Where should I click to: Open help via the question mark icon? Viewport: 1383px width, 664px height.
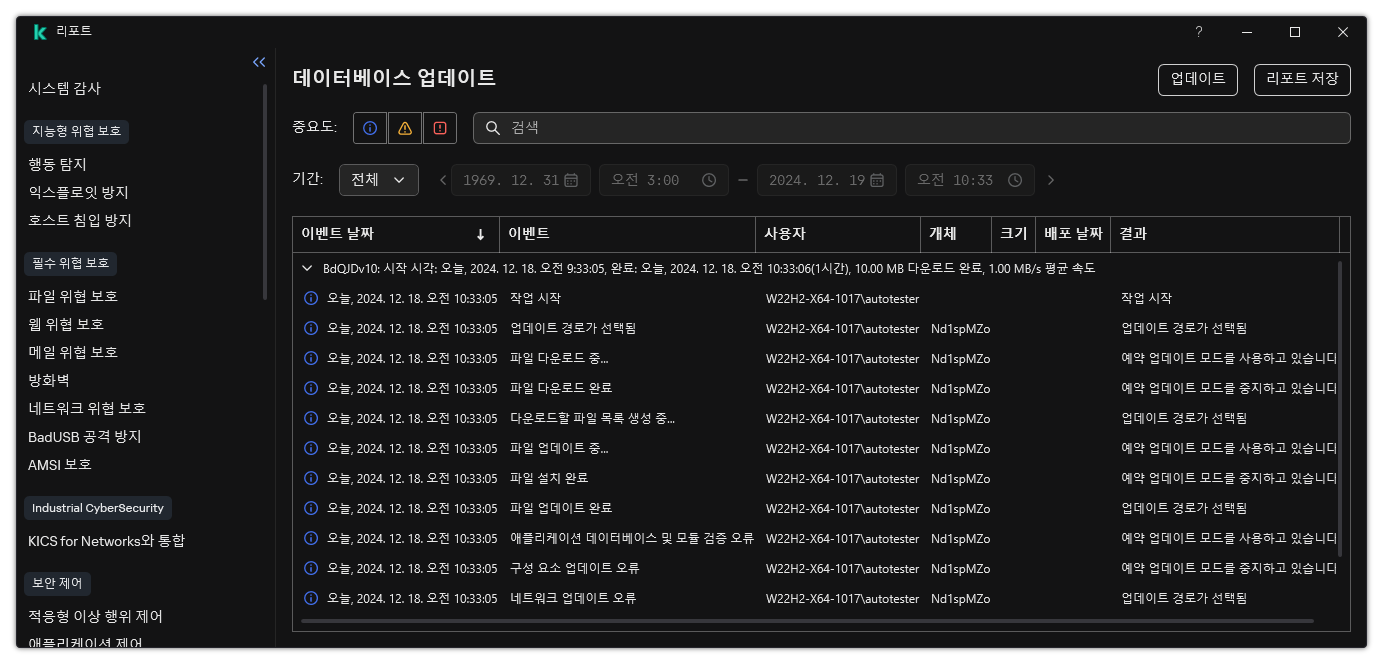pos(1198,32)
